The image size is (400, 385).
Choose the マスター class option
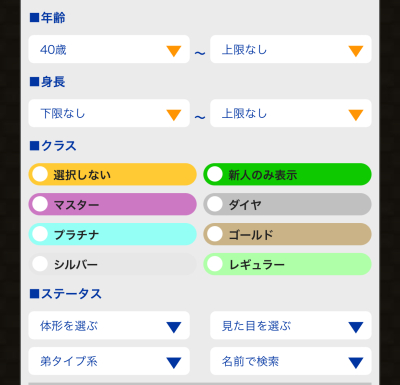112,204
